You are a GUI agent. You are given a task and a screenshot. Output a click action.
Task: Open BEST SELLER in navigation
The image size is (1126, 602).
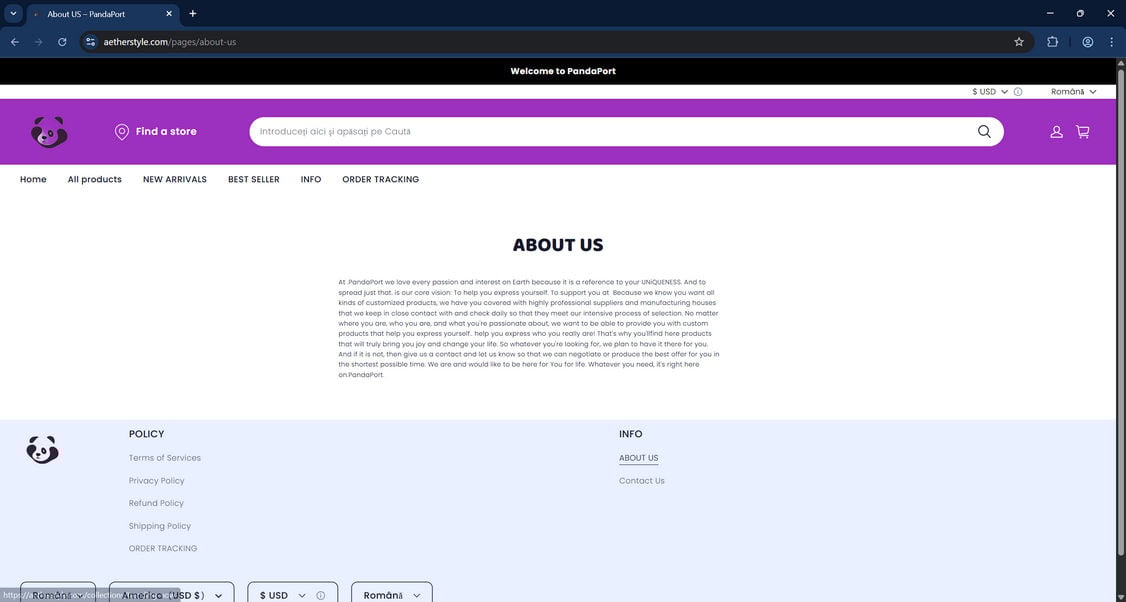(253, 180)
